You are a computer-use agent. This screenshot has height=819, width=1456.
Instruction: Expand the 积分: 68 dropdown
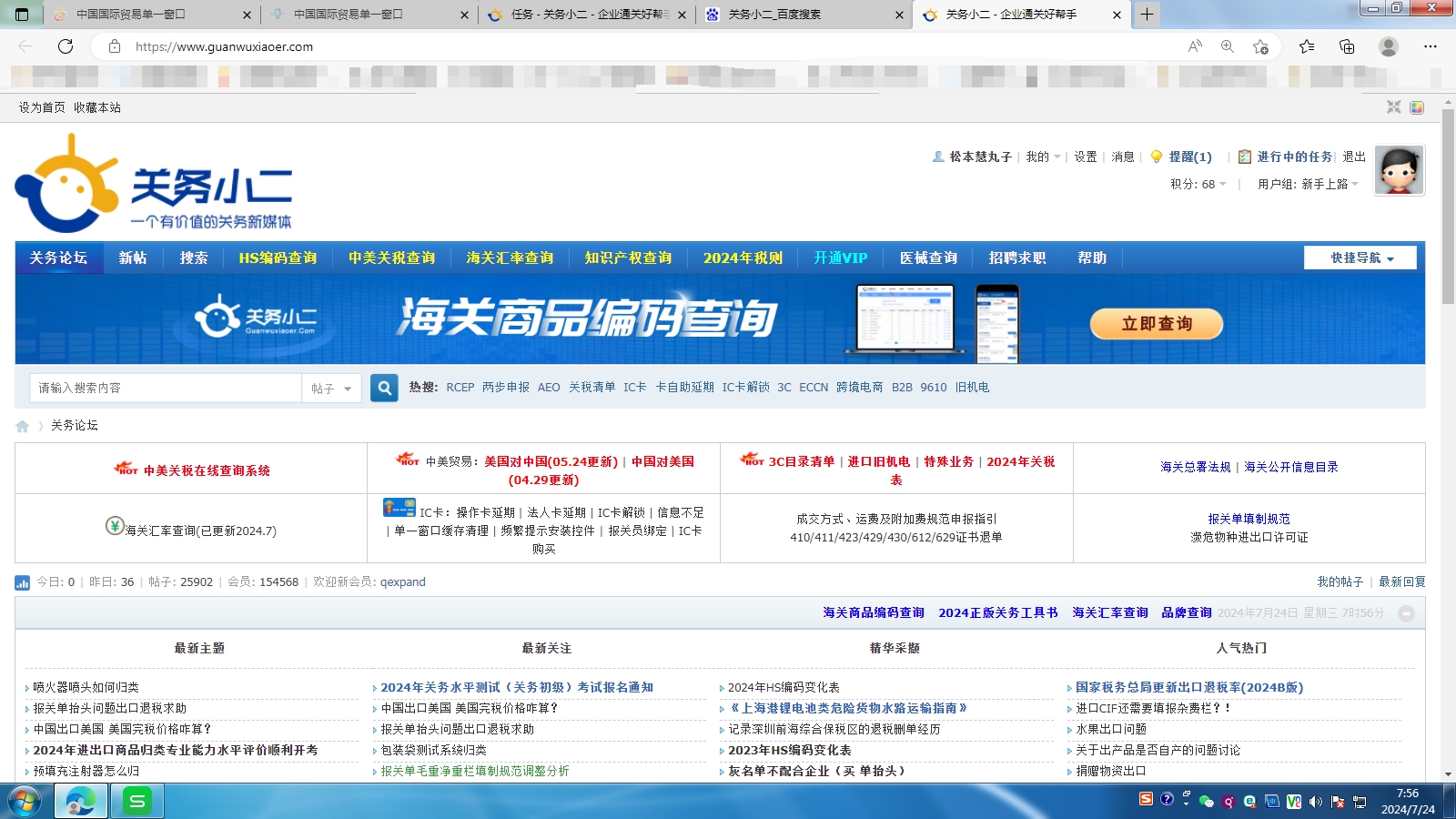[1198, 185]
